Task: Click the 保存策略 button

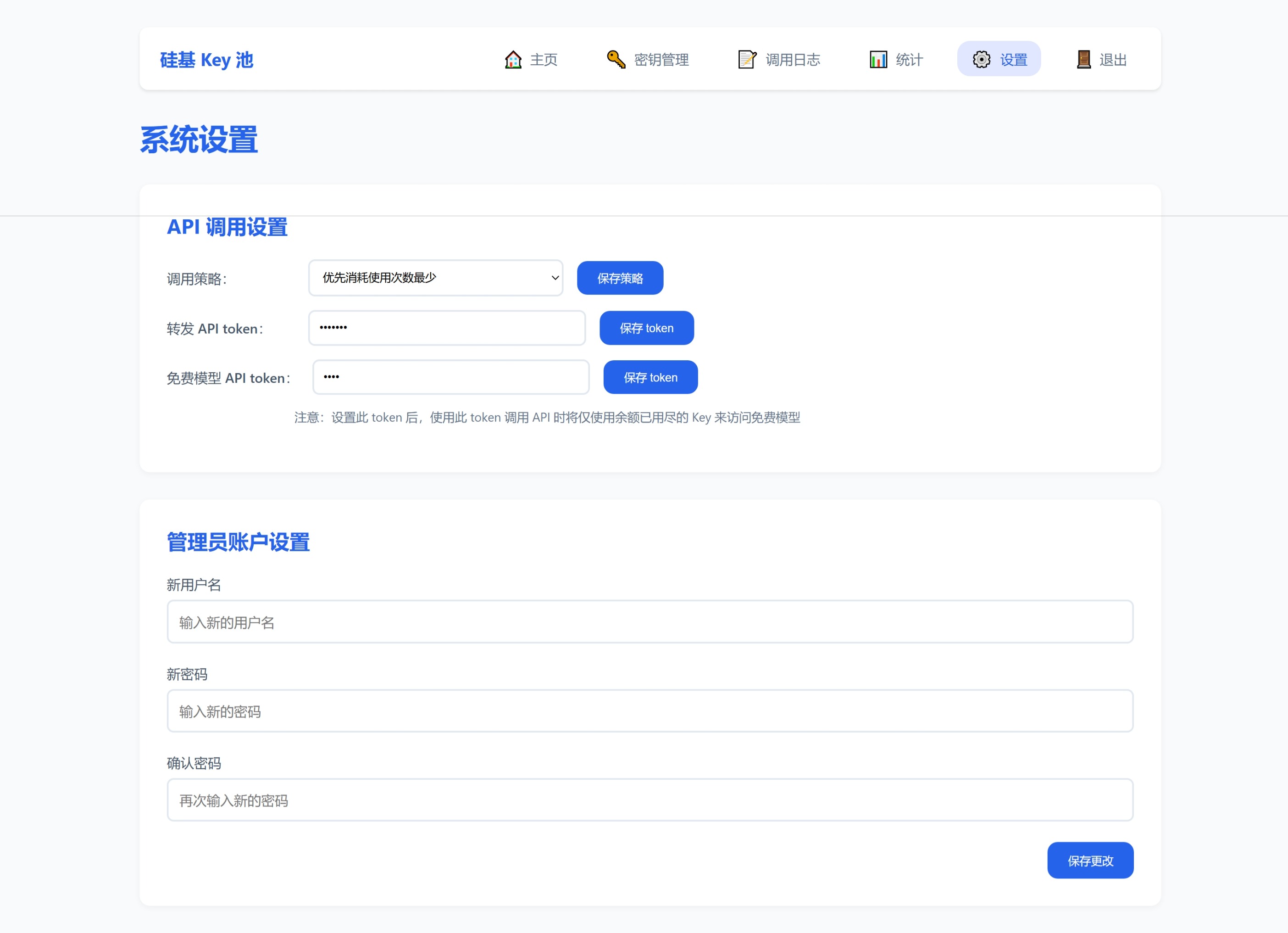Action: 620,278
